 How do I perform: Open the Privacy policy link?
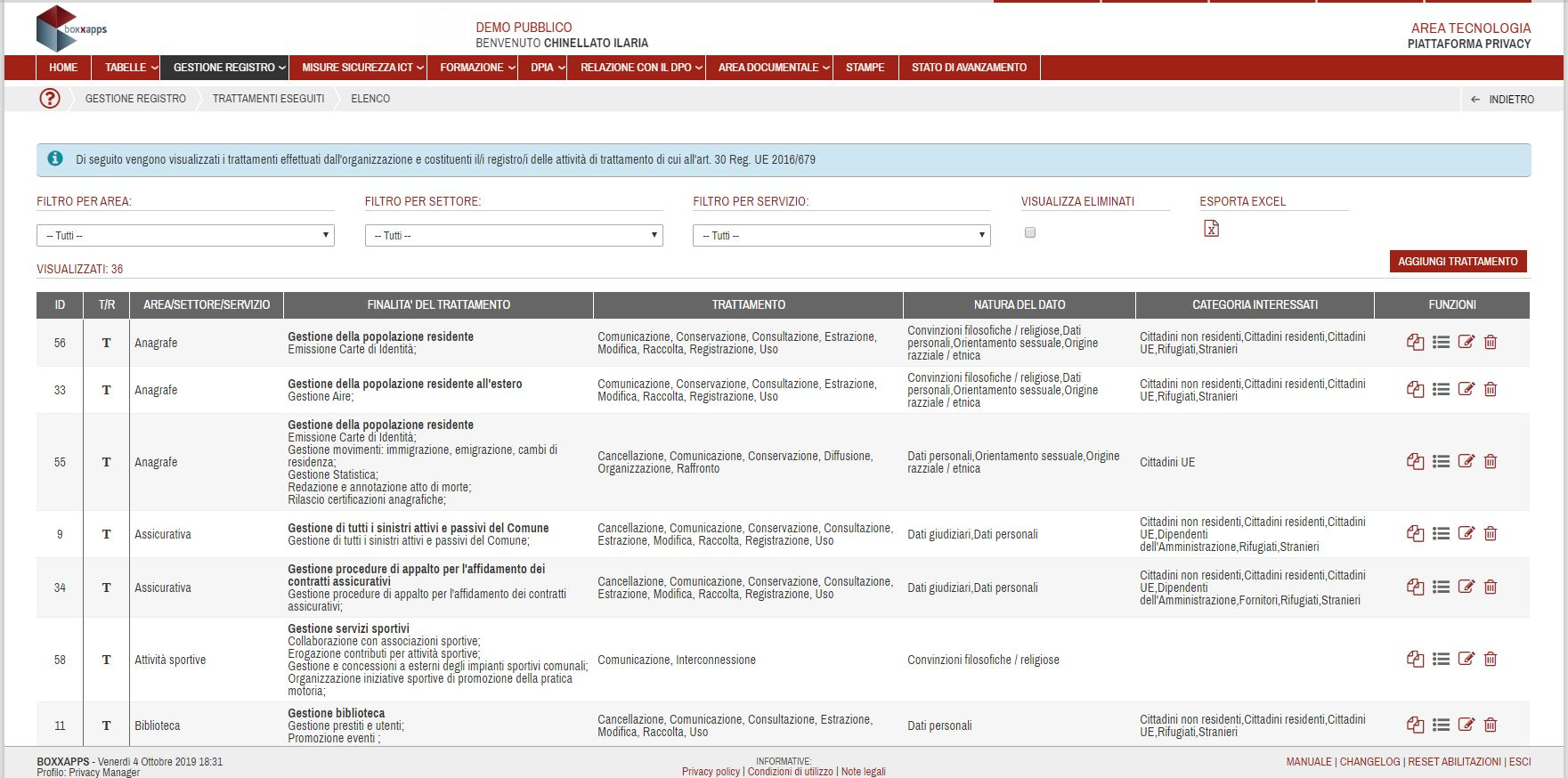[711, 772]
